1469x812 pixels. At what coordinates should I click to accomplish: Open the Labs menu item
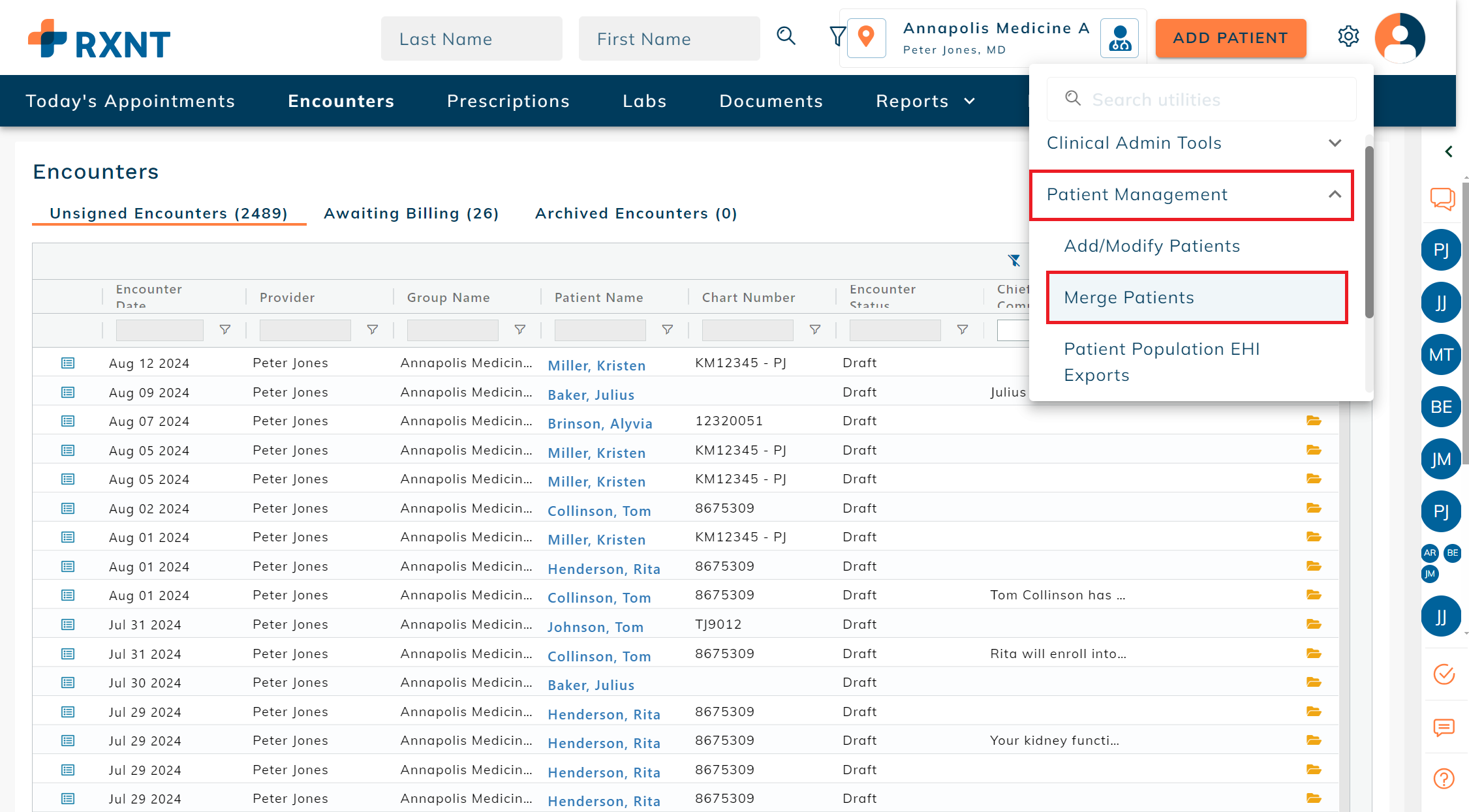644,101
